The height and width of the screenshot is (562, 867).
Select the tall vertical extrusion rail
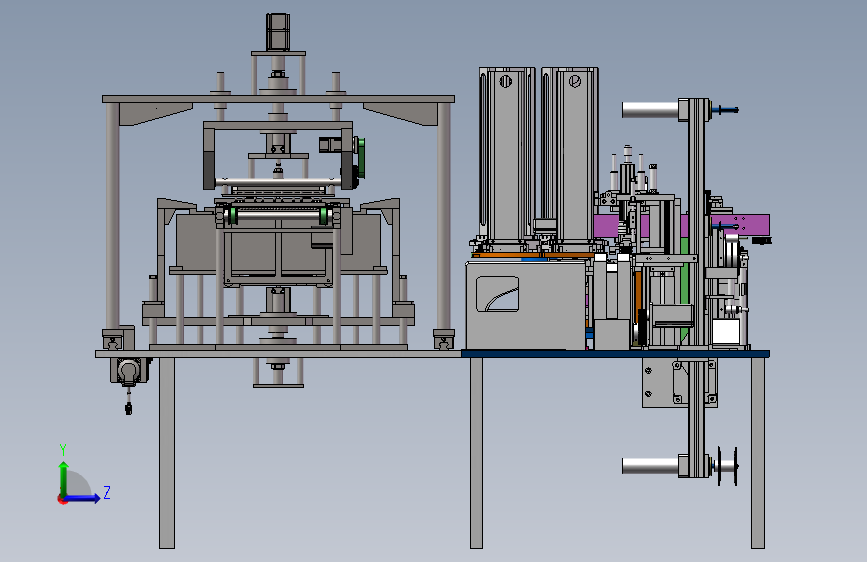pyautogui.click(x=698, y=288)
